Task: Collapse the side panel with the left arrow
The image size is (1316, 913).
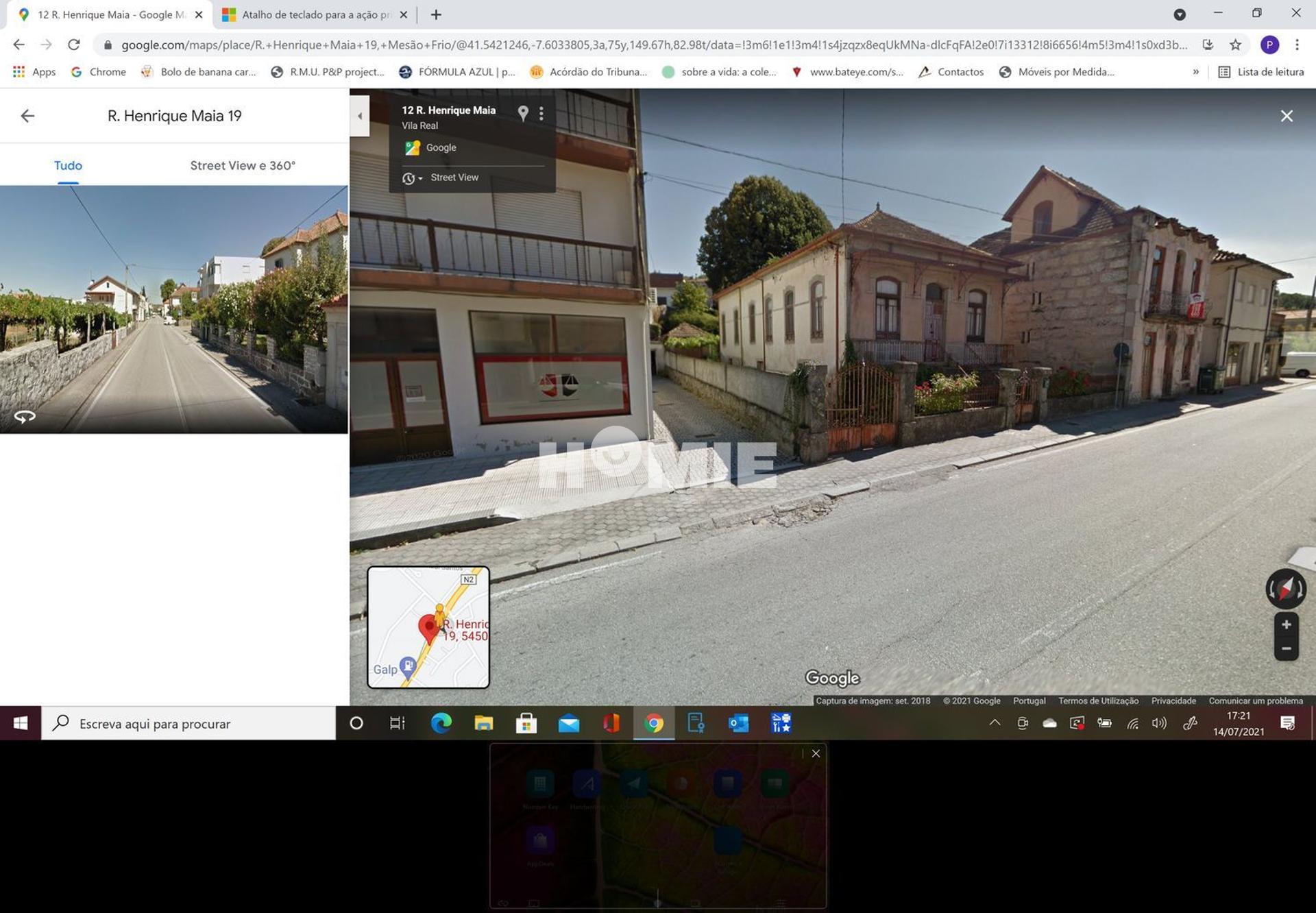Action: coord(361,115)
